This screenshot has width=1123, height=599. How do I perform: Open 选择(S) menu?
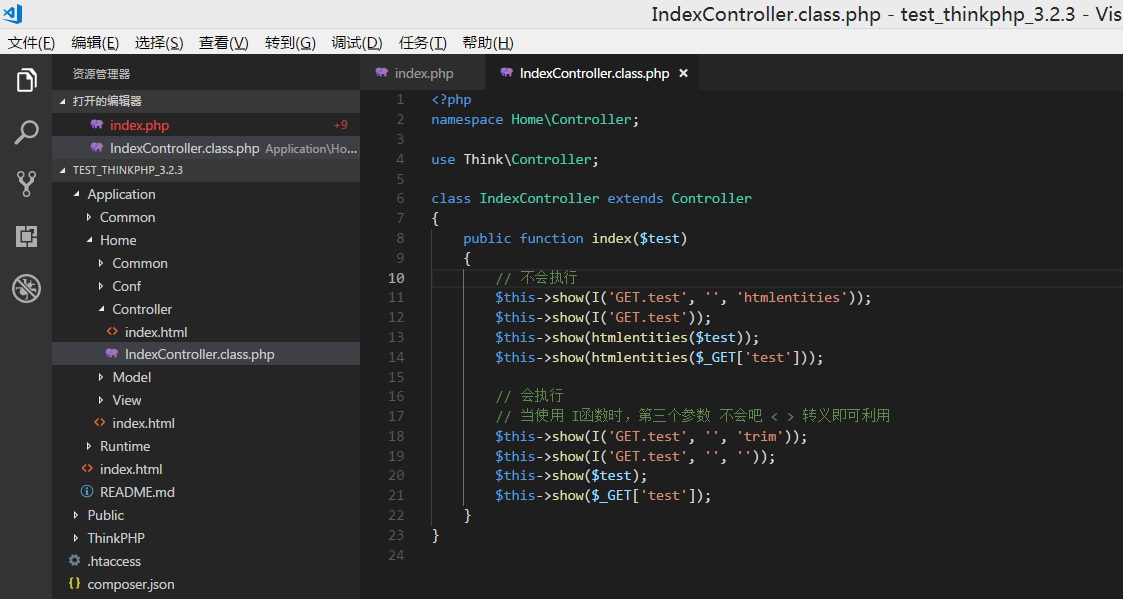(x=159, y=43)
